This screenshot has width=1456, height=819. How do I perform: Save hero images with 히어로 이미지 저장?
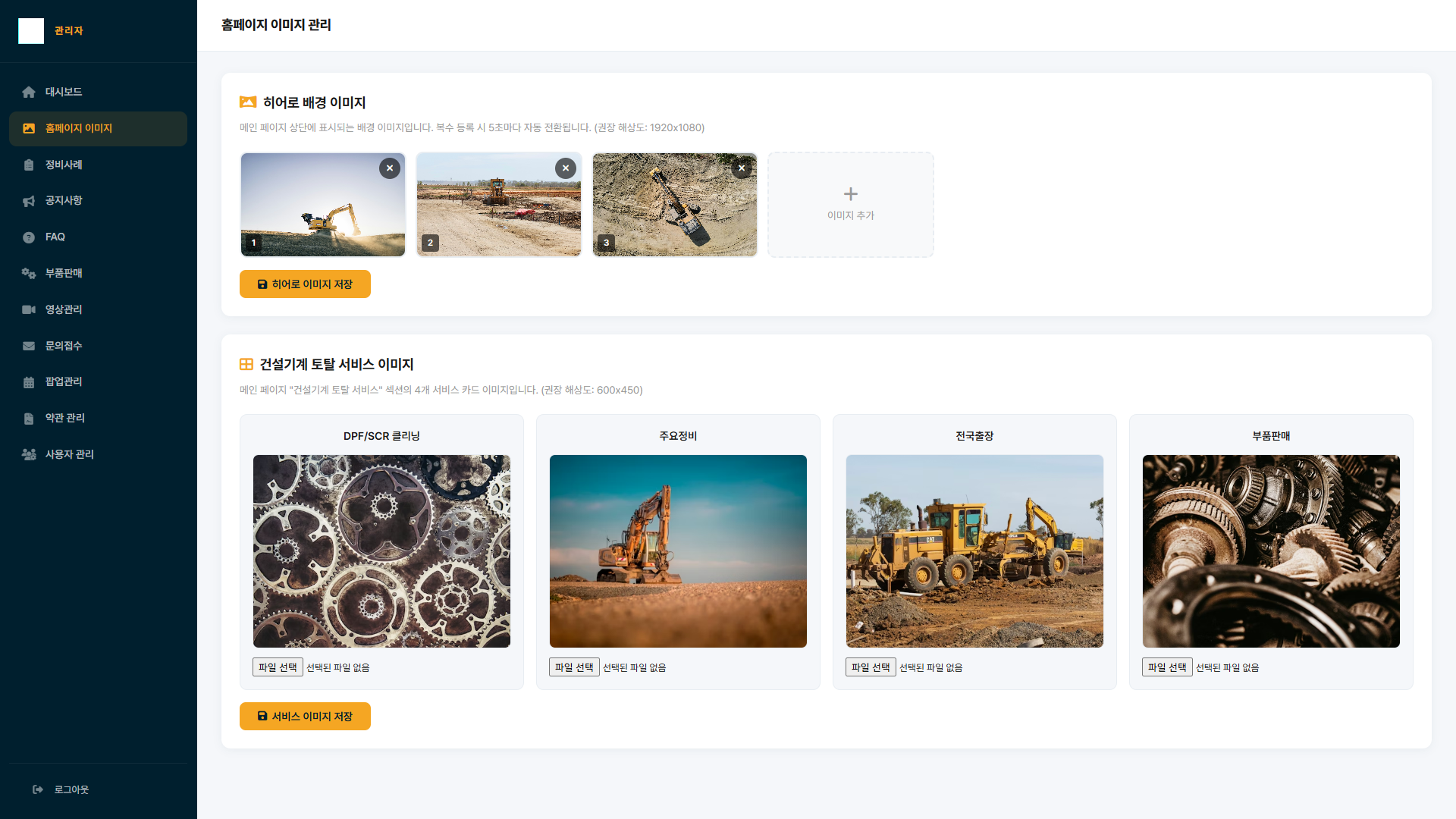305,284
